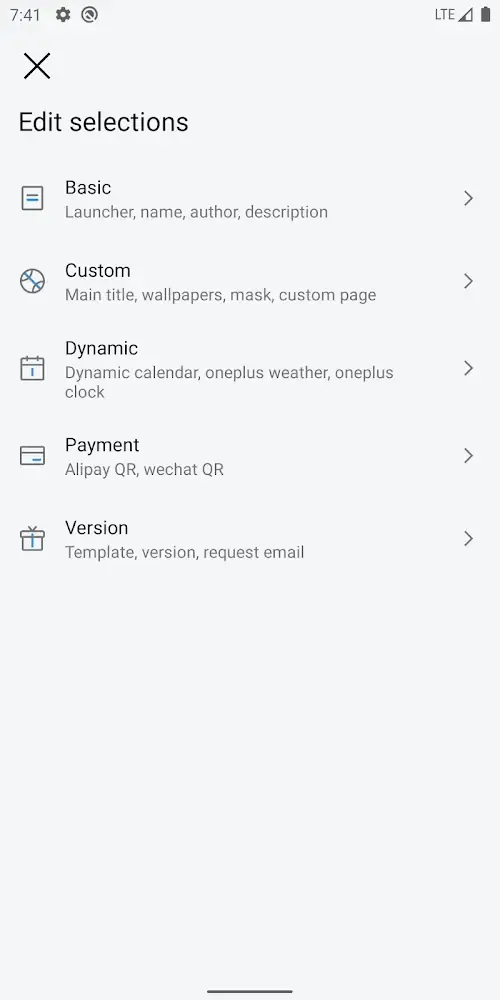Expand Basic with its chevron arrow
The height and width of the screenshot is (1000, 500).
tap(469, 198)
